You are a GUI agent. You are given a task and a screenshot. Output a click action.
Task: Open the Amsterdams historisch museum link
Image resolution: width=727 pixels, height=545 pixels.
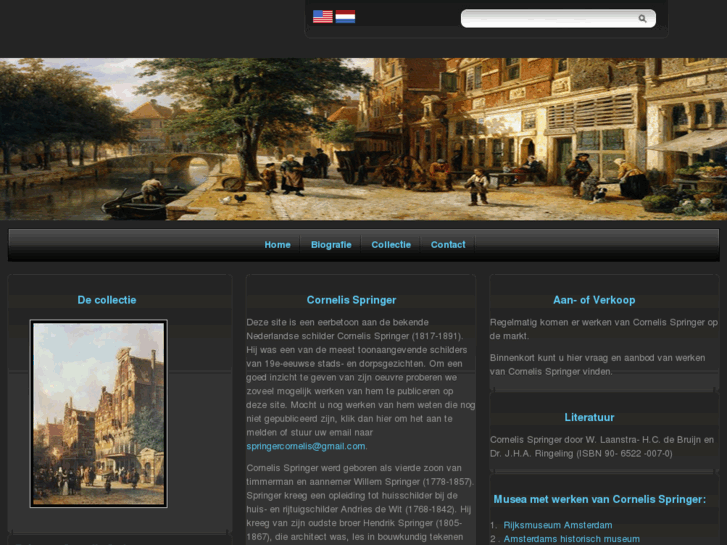click(x=572, y=539)
